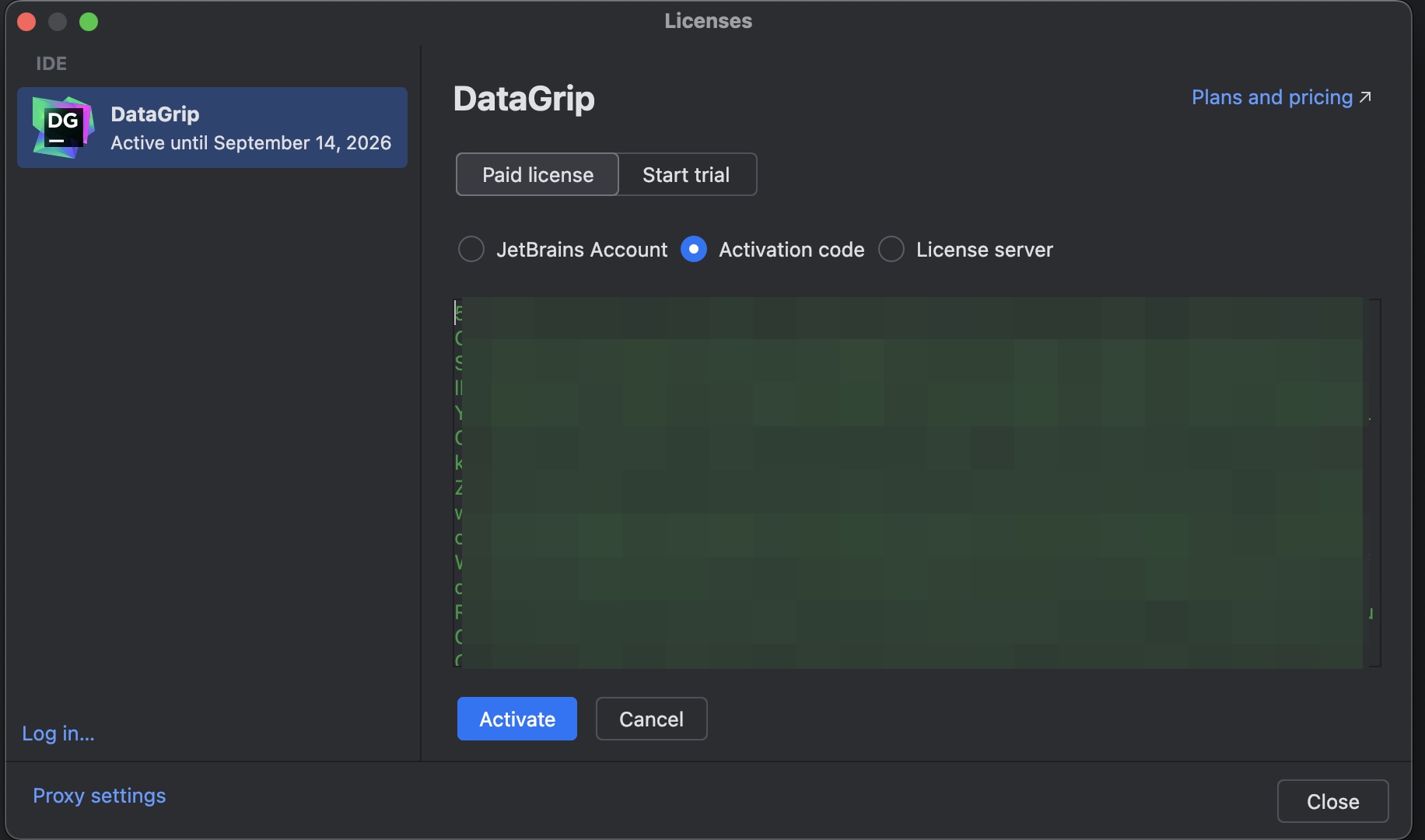Click the DataGrip heading text
The width and height of the screenshot is (1425, 840).
[x=524, y=99]
